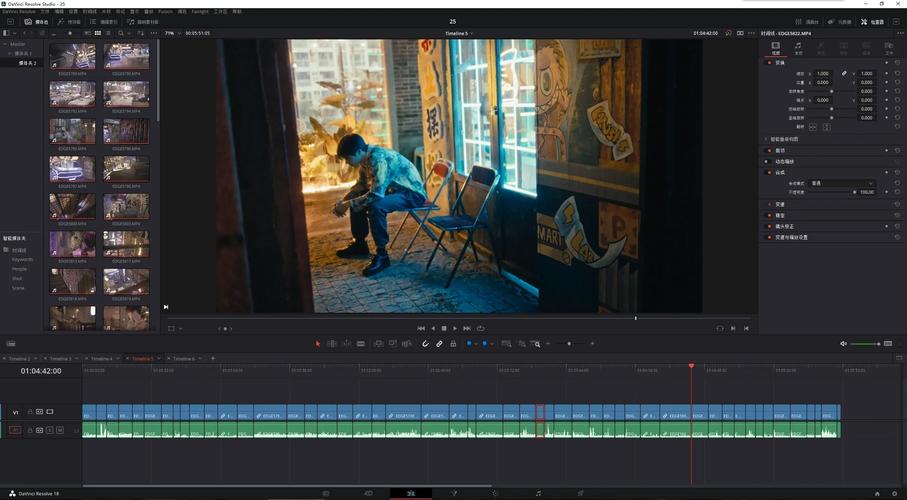Viewport: 907px width, 500px height.
Task: Adjust the timeline zoom slider
Action: click(x=570, y=344)
